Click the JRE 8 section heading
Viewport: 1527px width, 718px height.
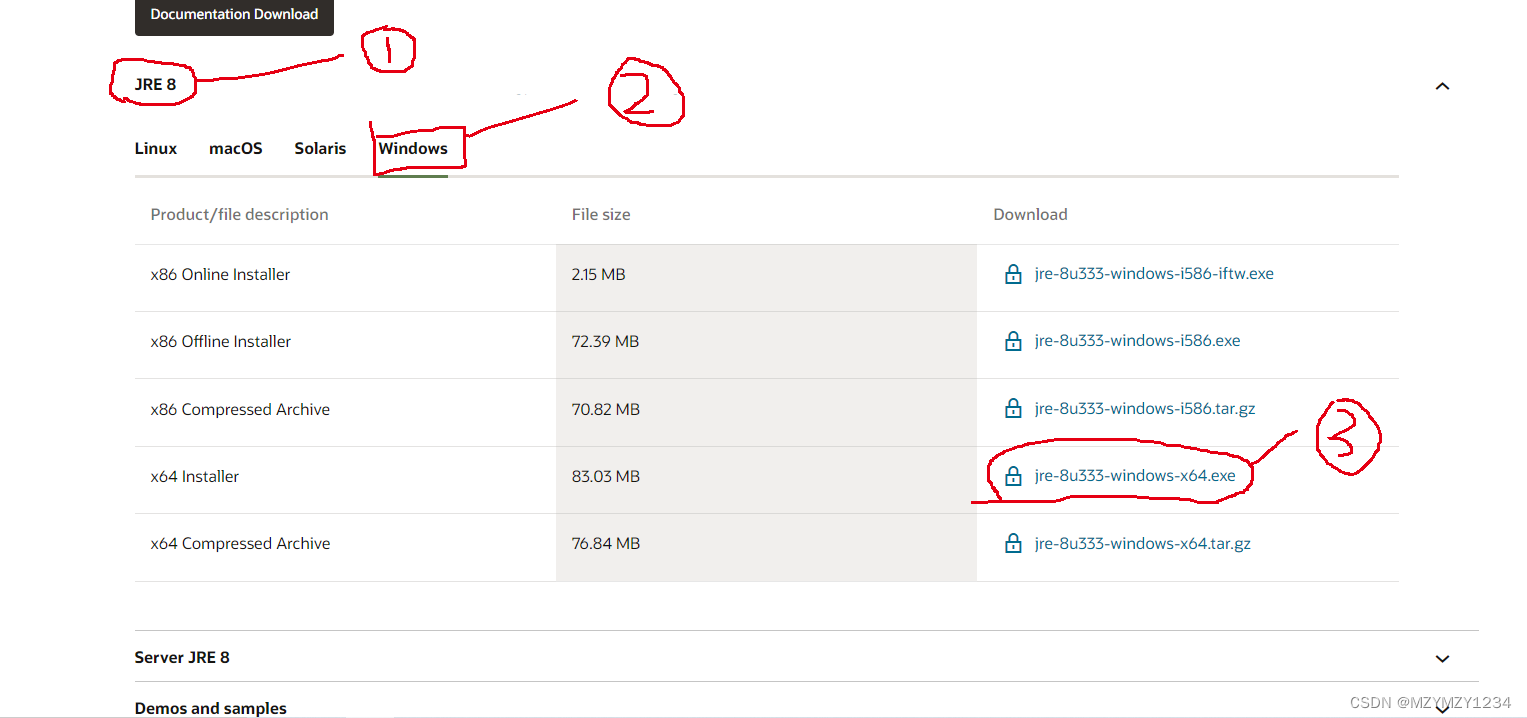pyautogui.click(x=155, y=85)
